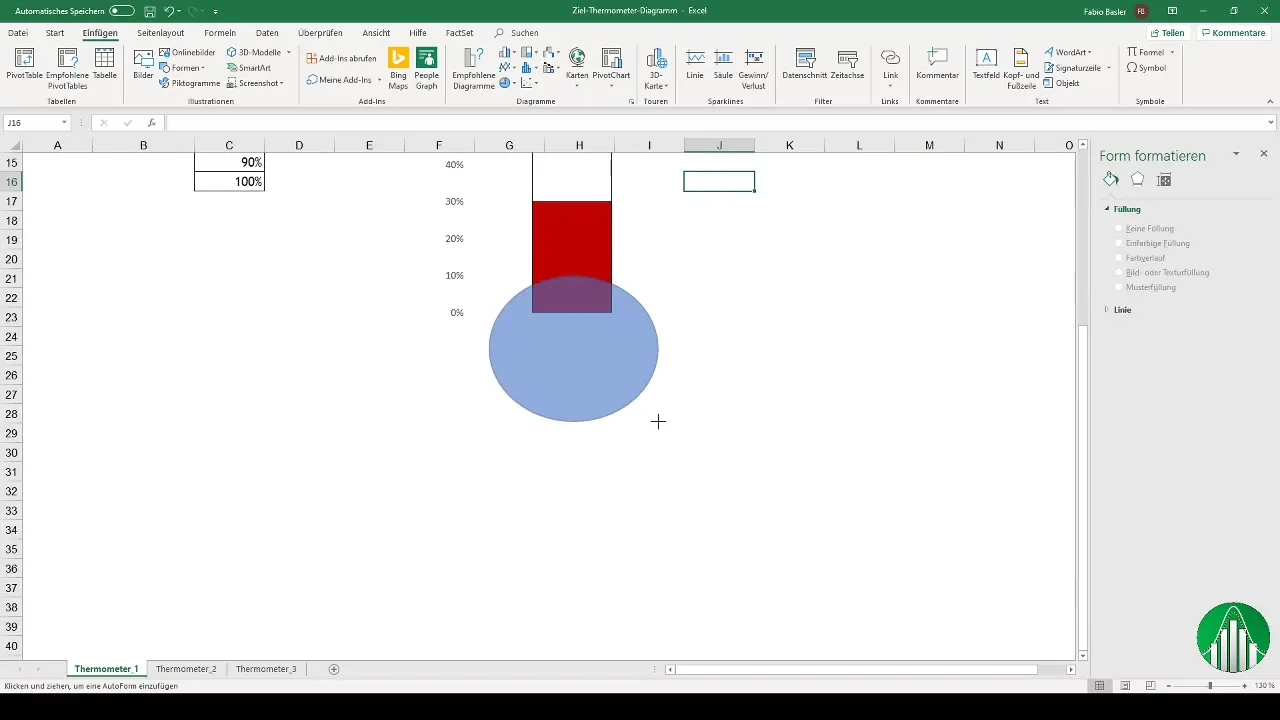Insert a Datenschnitt filter

pyautogui.click(x=803, y=64)
